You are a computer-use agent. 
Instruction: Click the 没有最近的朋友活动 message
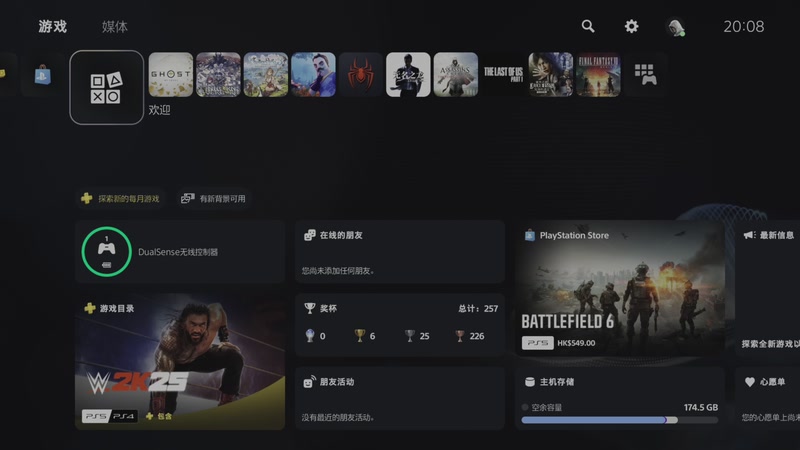pos(338,417)
